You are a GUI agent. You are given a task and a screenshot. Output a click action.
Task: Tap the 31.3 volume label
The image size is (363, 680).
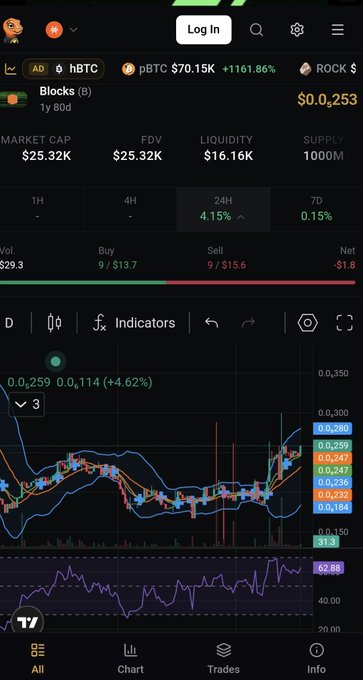pyautogui.click(x=326, y=542)
